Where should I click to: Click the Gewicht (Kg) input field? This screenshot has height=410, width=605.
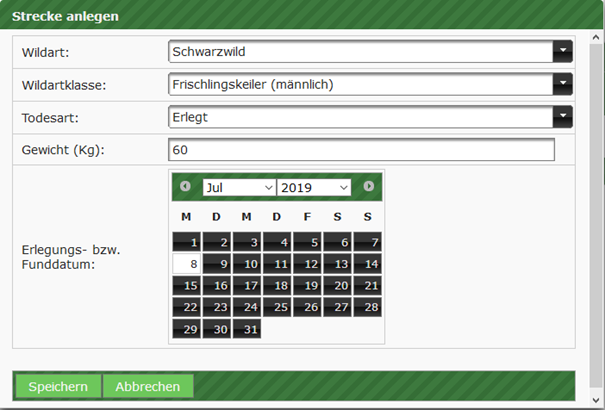361,150
